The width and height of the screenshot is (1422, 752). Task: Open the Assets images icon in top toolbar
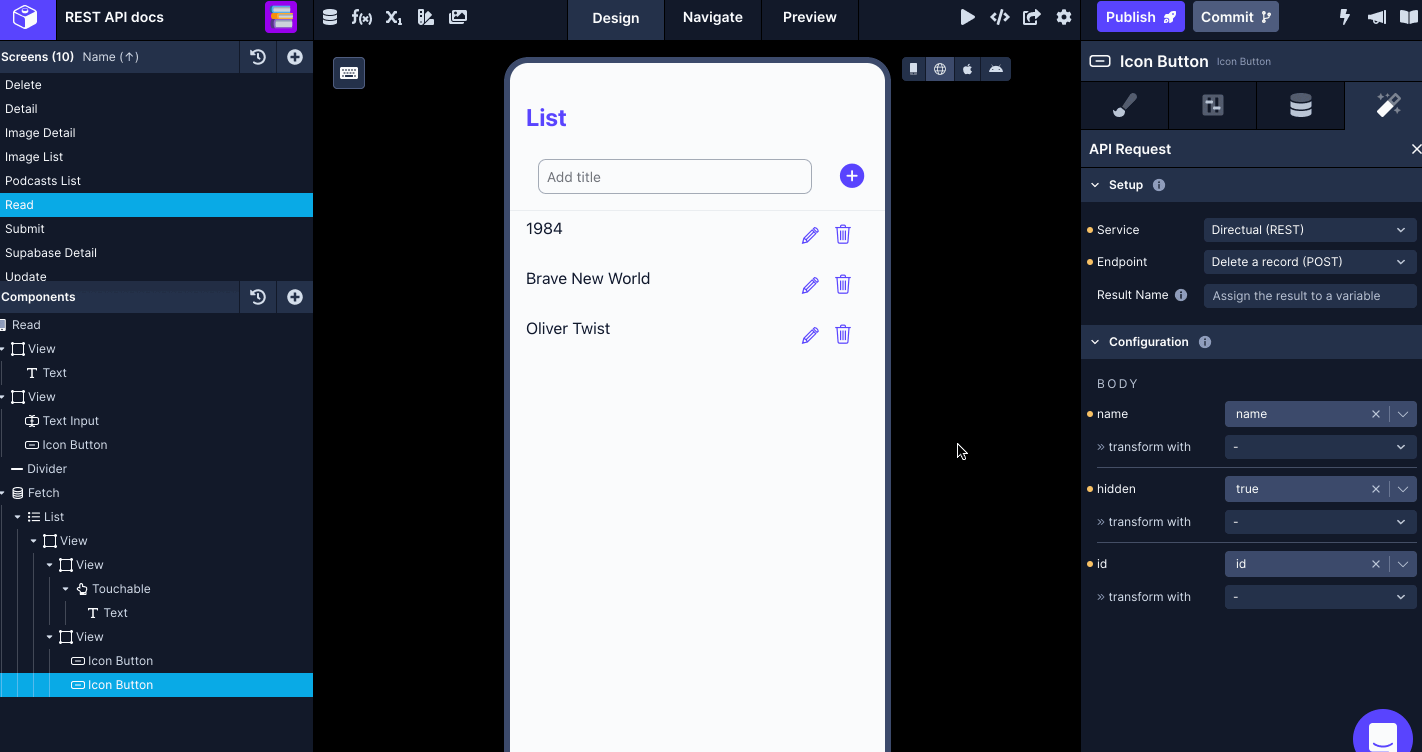458,17
